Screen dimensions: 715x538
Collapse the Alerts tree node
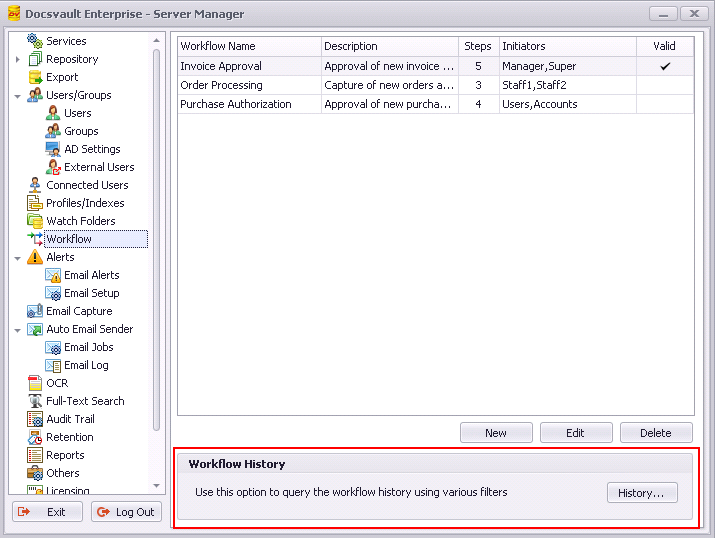tap(18, 257)
